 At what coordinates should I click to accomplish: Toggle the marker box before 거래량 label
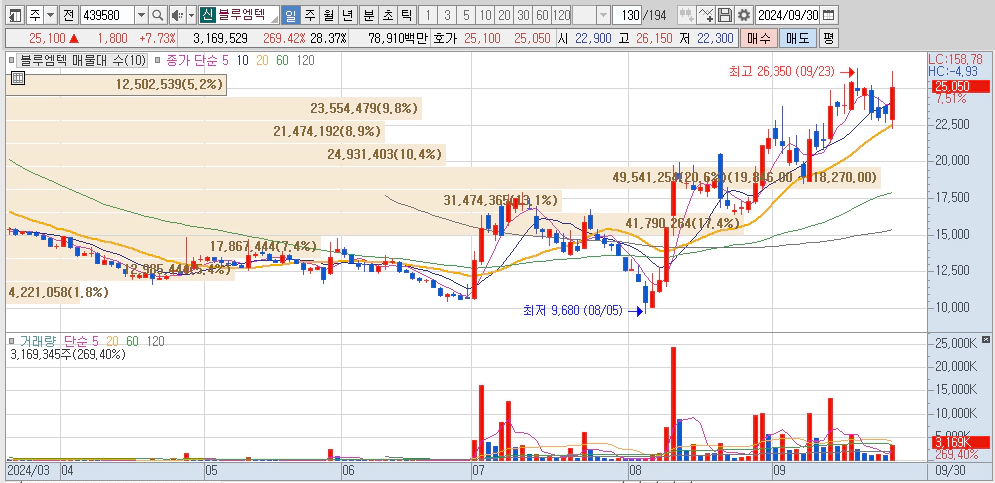point(10,341)
